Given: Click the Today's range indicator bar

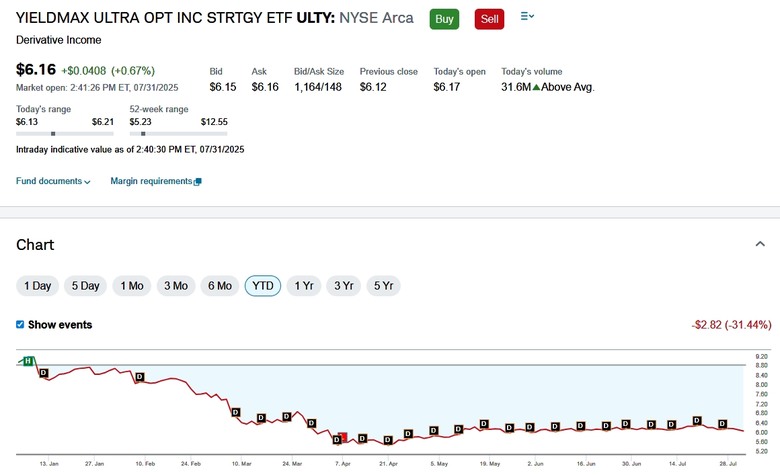Looking at the screenshot, I should 65,134.
